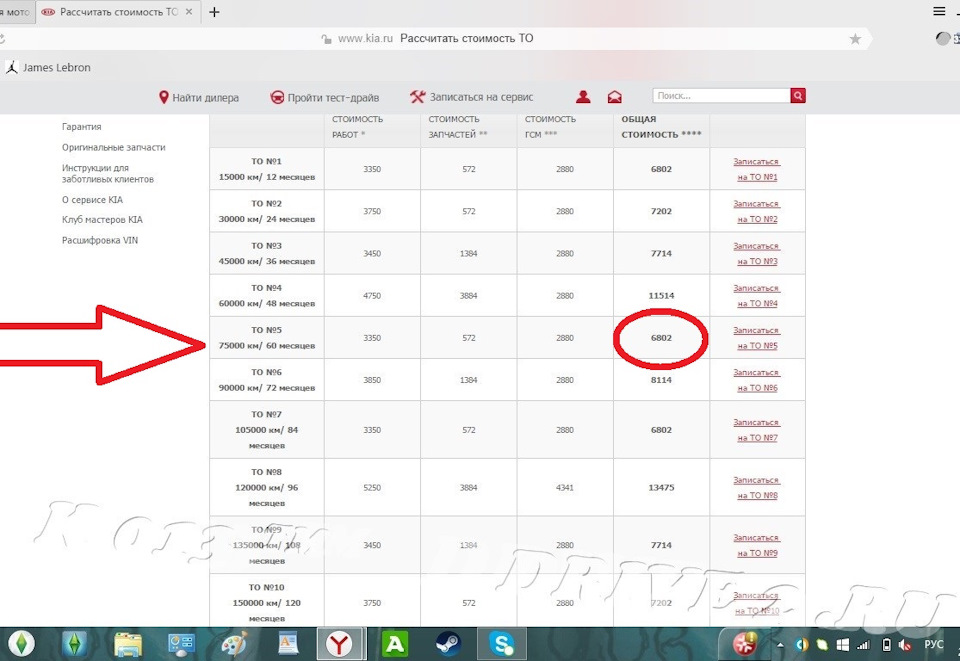Close the Рассчитать стоимость ТО tab
960x661 pixels.
coord(189,12)
